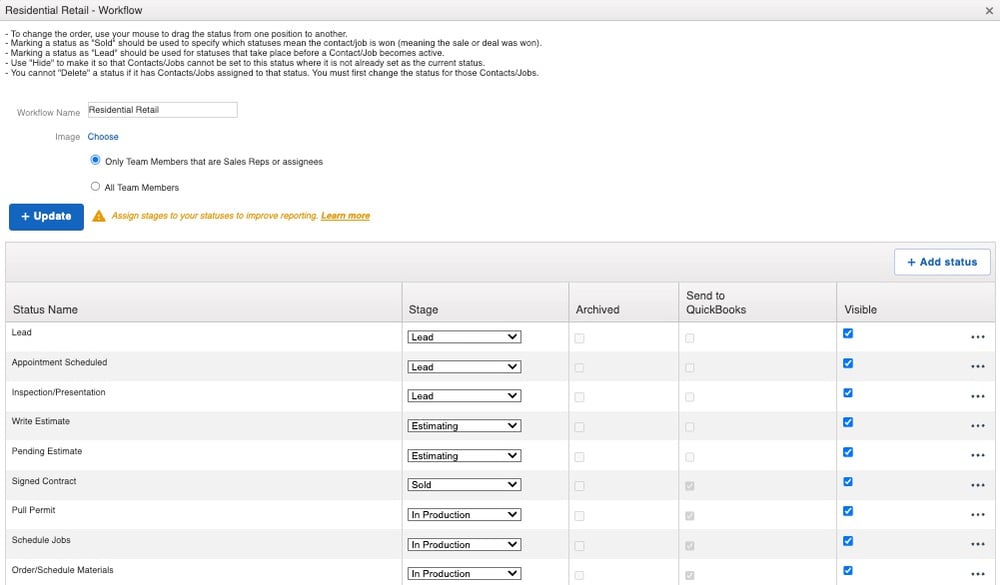Select the All Team Members radio option
Screen dimensions: 1000x585
96,187
